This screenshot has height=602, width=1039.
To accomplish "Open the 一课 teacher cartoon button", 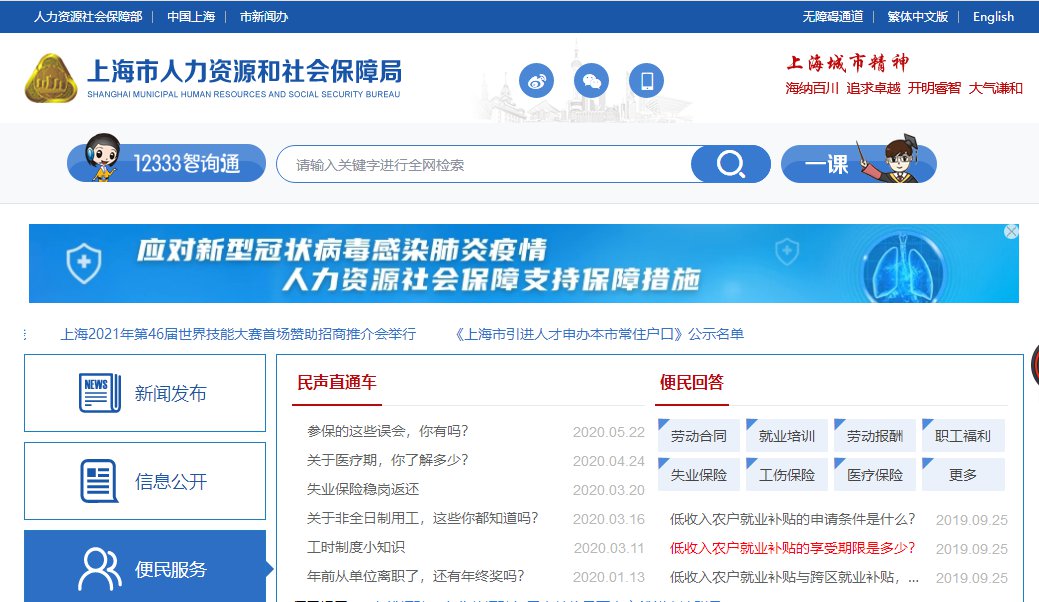I will click(x=858, y=164).
